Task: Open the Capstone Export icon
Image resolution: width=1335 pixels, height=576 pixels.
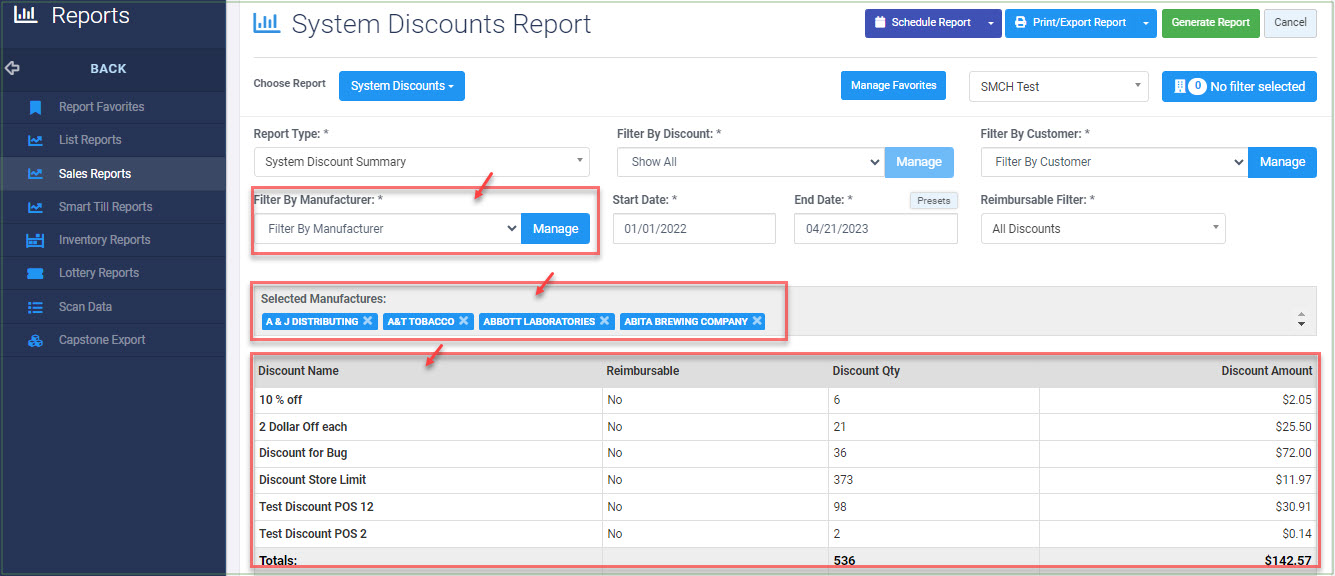Action: coord(36,340)
